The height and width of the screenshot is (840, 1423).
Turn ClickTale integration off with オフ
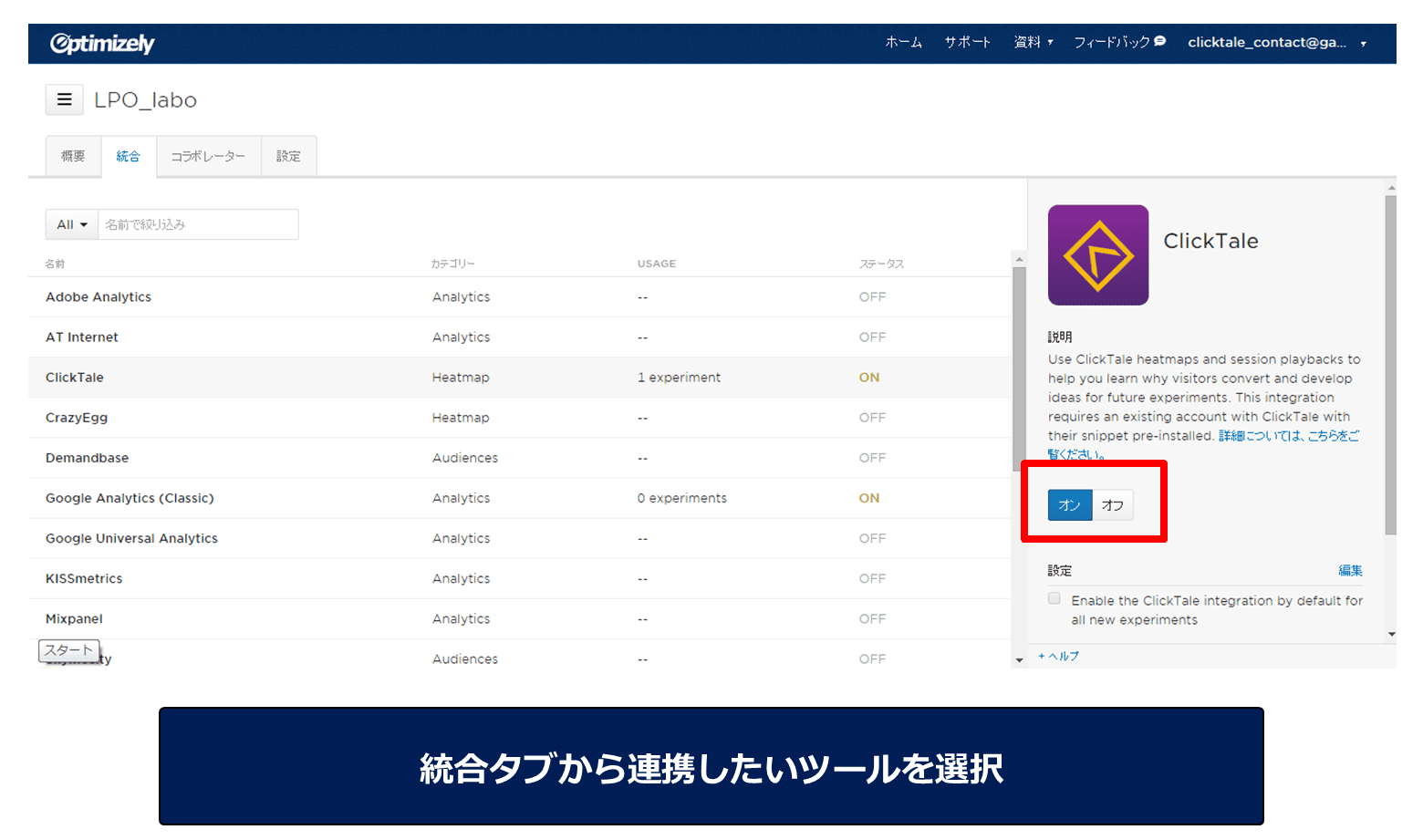coord(1113,505)
